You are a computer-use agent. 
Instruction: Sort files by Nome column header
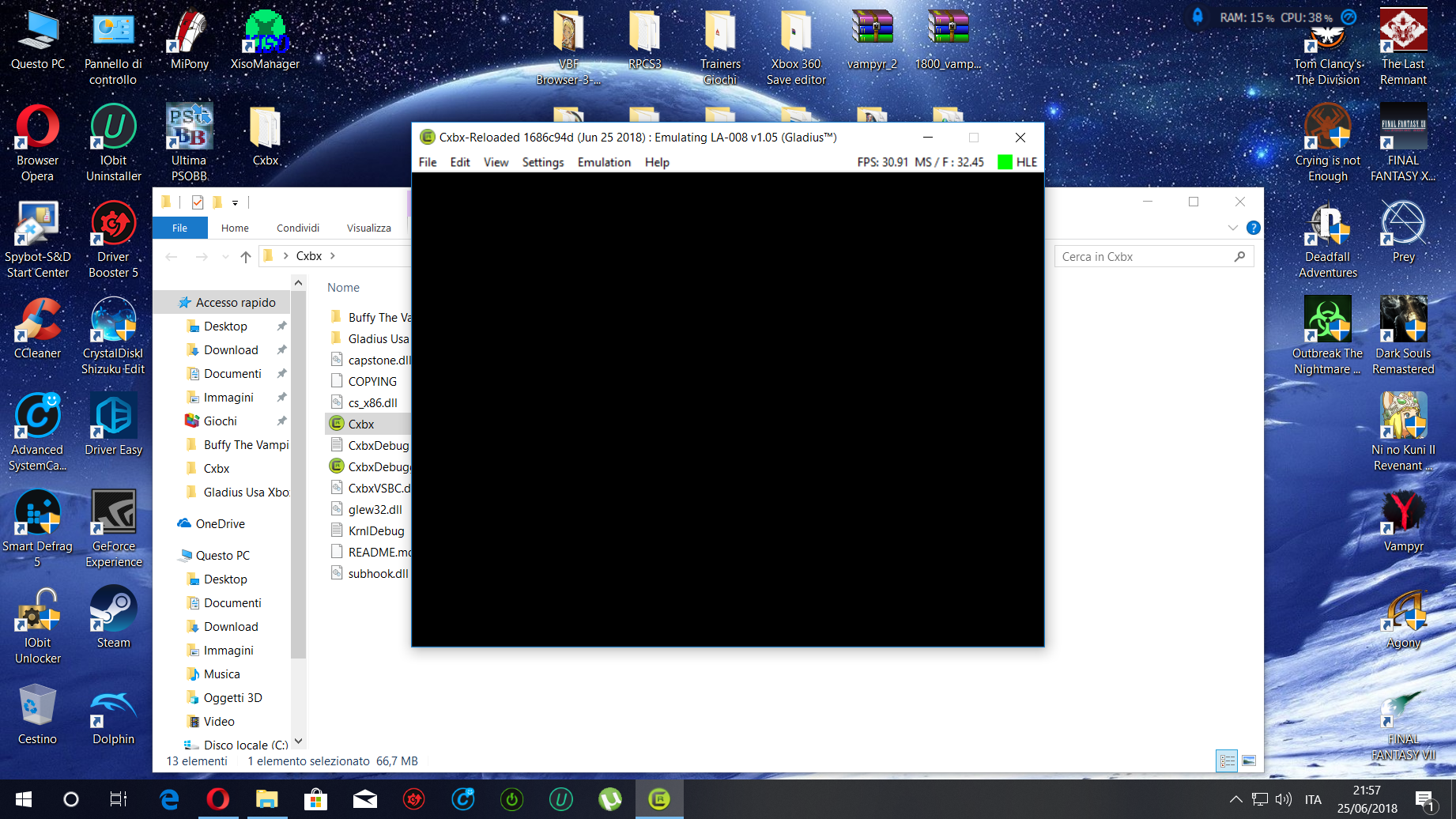click(x=343, y=288)
